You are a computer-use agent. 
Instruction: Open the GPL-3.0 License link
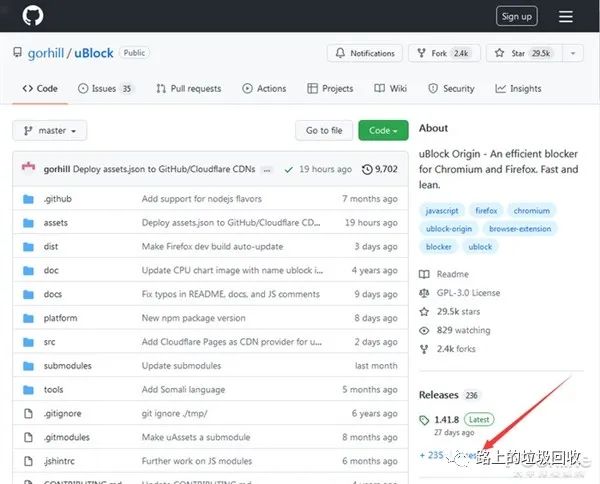coord(460,293)
